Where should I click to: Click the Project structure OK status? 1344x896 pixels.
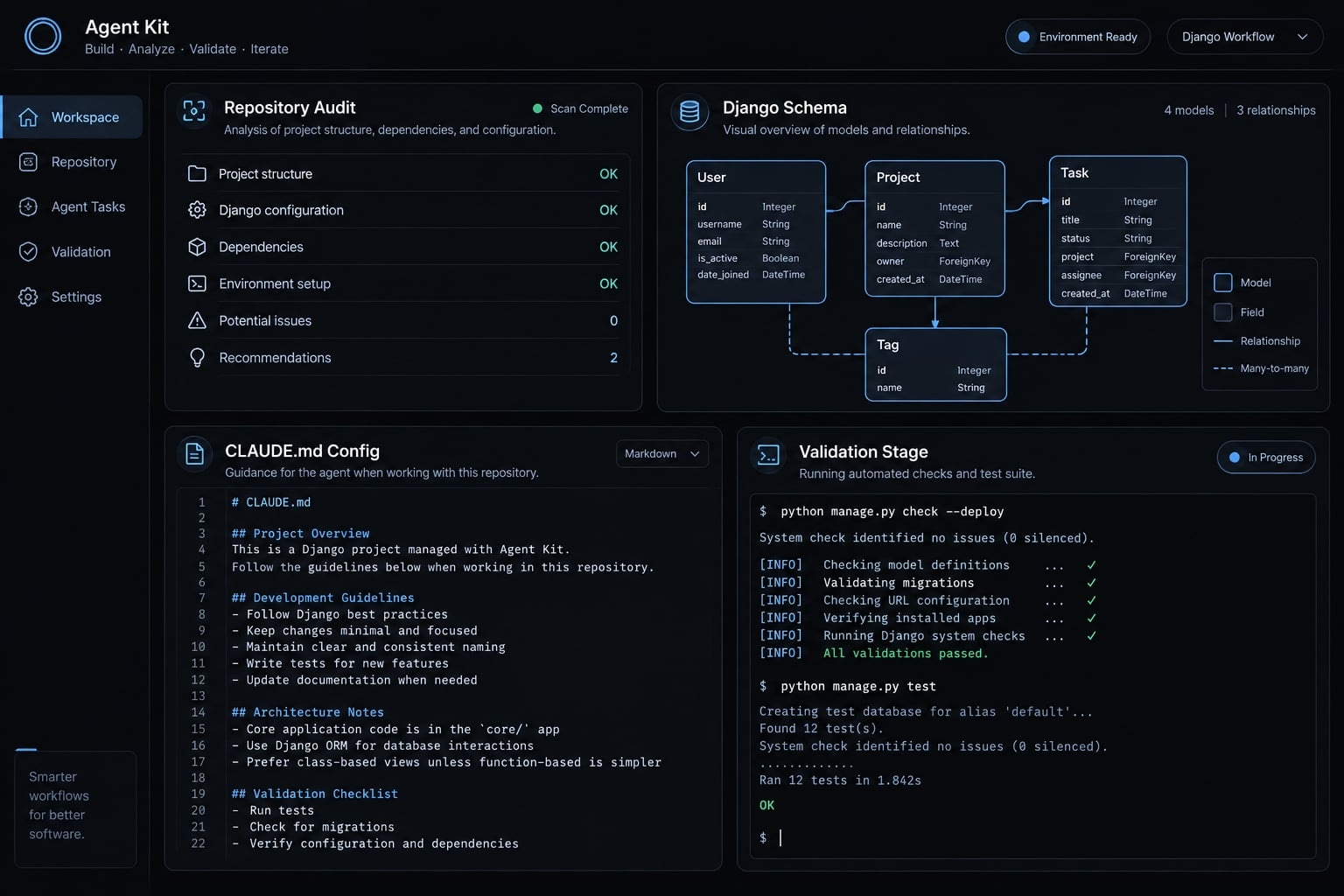pyautogui.click(x=608, y=174)
